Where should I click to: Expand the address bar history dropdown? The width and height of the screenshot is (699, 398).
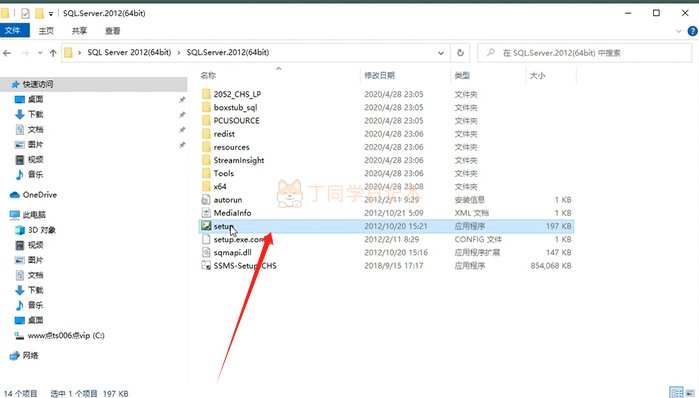[x=441, y=53]
